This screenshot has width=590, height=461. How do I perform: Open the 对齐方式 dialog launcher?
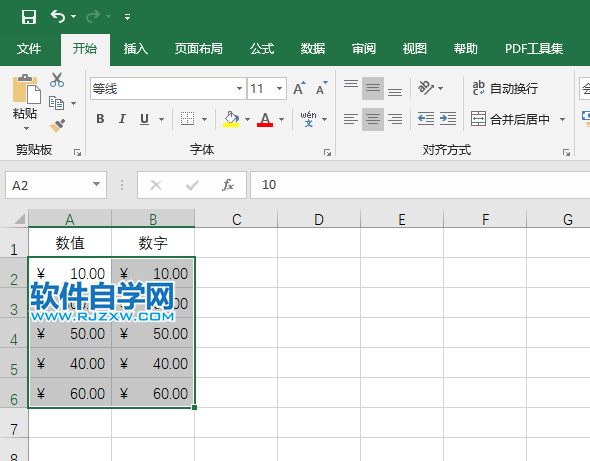click(567, 152)
